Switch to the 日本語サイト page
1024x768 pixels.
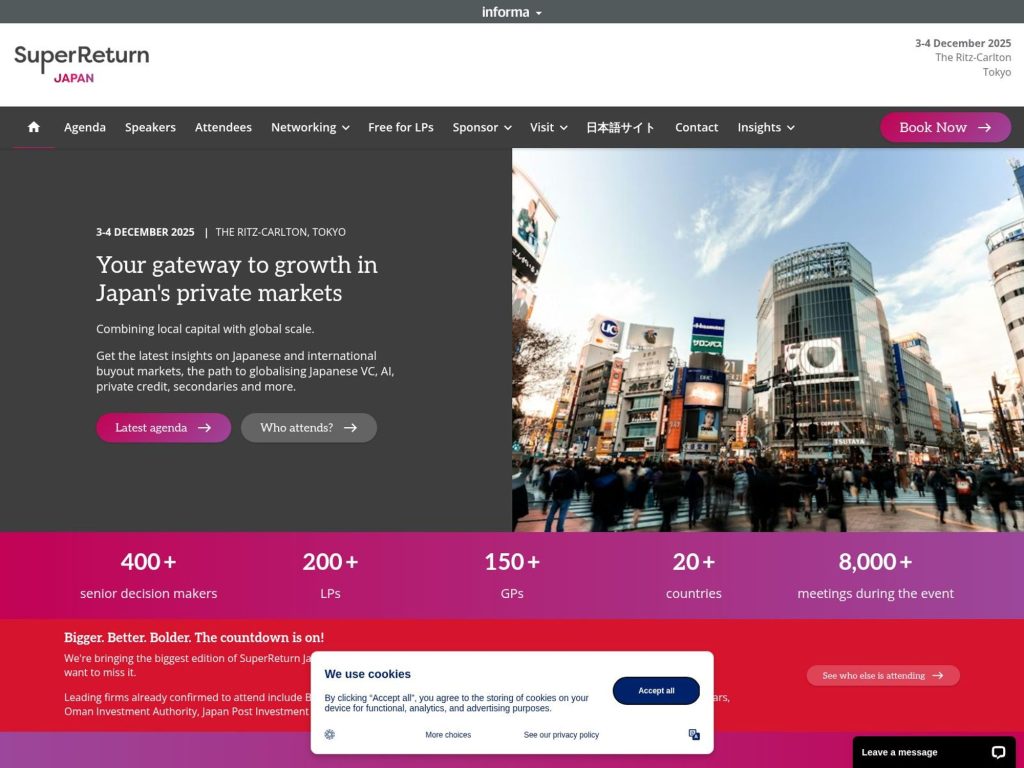tap(621, 127)
